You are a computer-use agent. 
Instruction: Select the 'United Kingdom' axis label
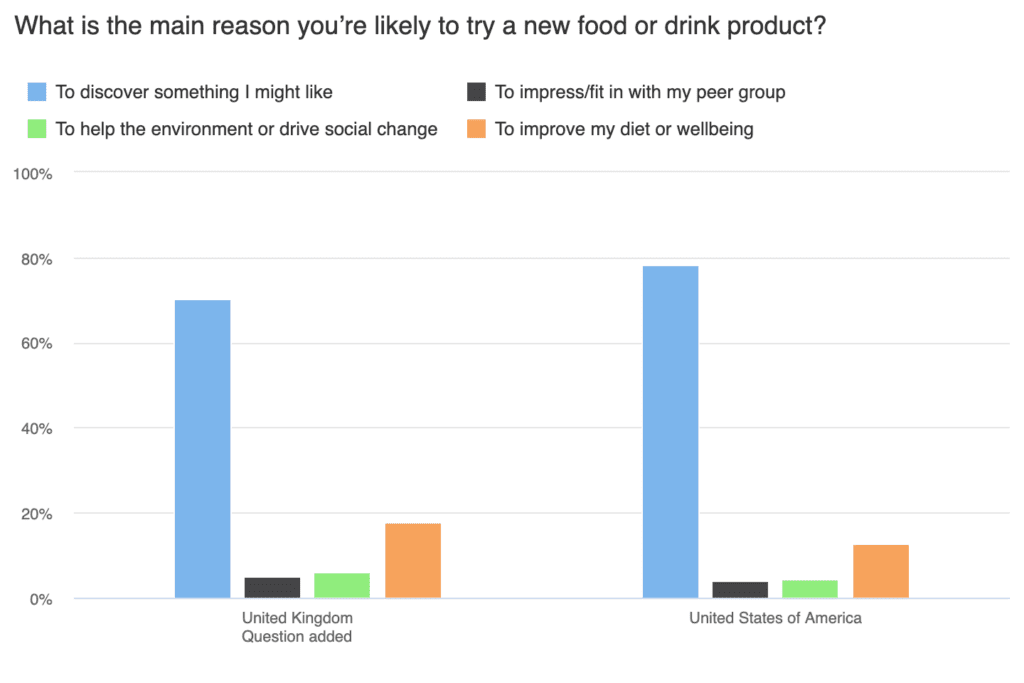point(297,618)
